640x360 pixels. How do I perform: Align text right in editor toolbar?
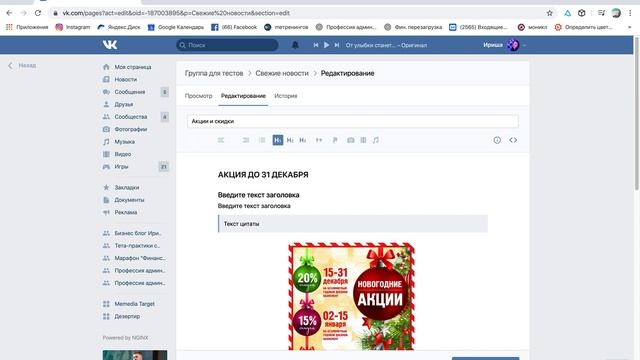[x=246, y=140]
